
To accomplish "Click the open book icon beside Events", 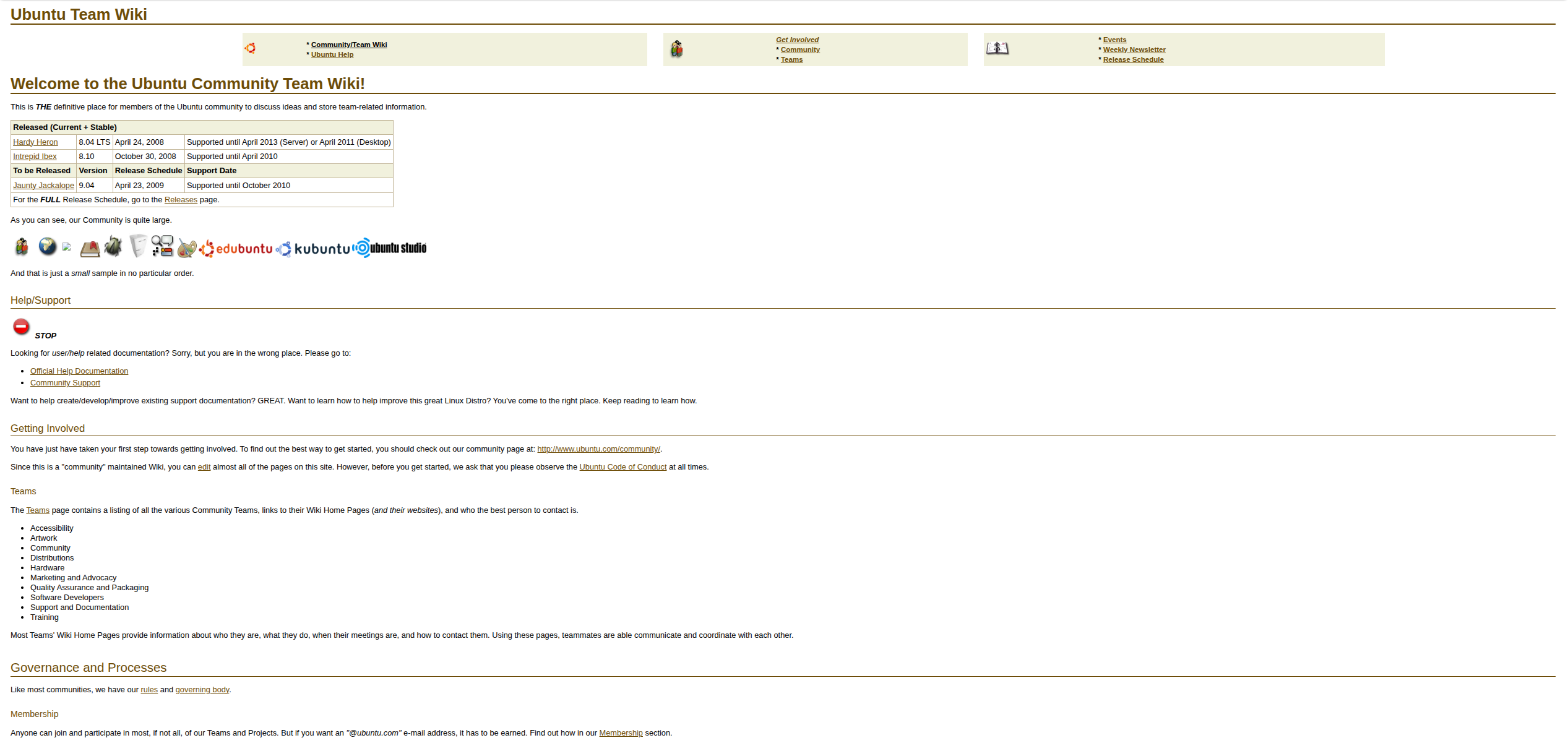I will [997, 48].
